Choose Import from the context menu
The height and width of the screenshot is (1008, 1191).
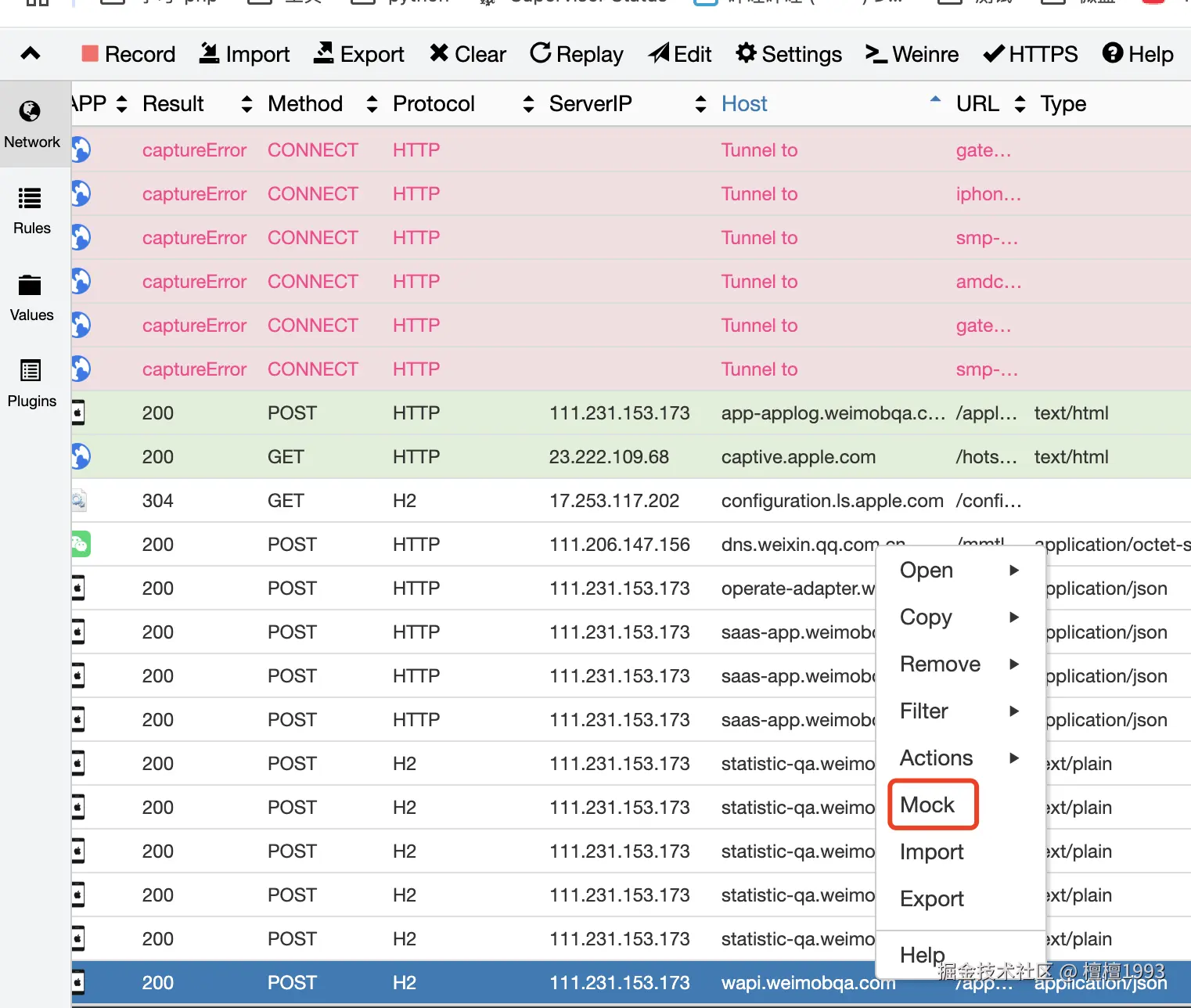[x=960, y=851]
